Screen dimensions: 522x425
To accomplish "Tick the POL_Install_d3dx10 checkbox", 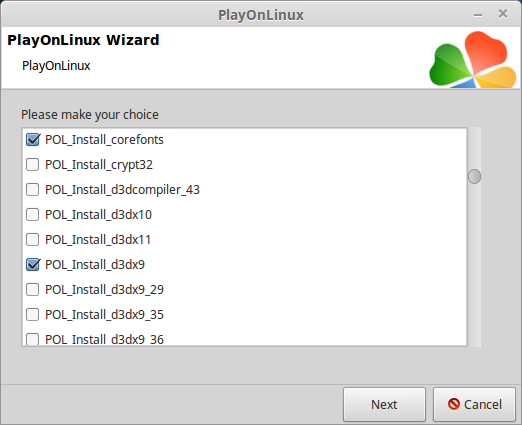I will pyautogui.click(x=33, y=215).
